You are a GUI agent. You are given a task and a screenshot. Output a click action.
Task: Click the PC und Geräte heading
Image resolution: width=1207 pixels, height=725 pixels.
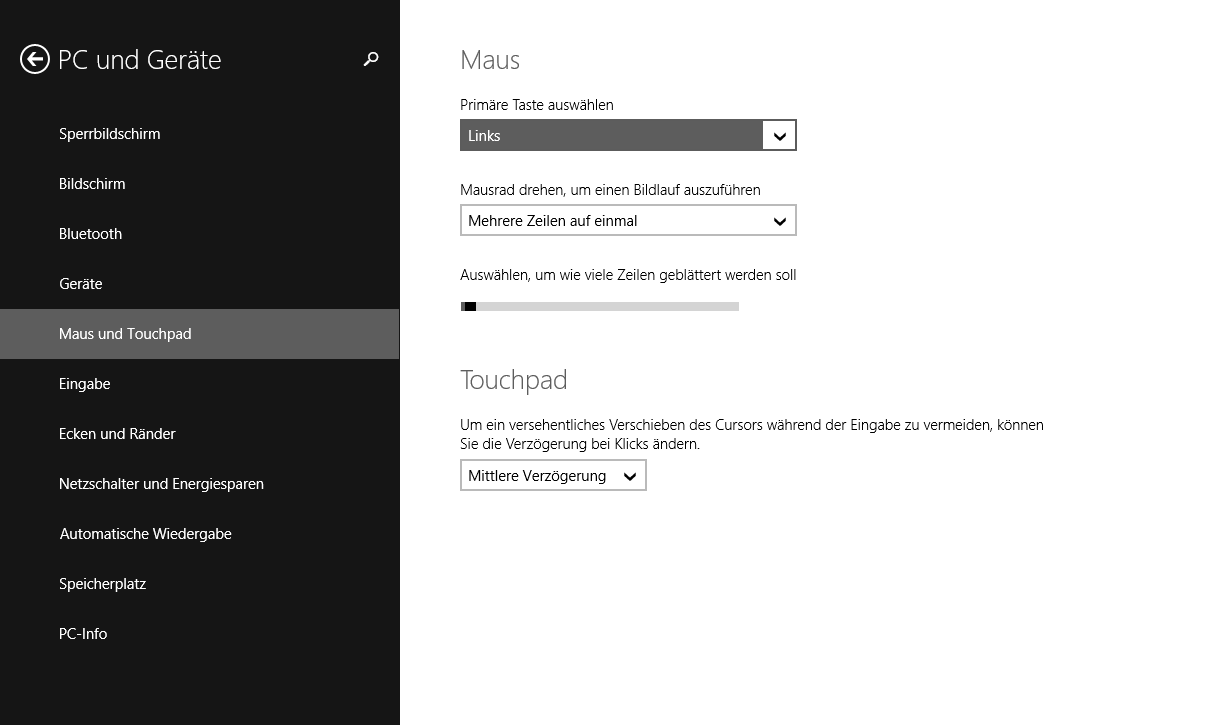pos(140,60)
